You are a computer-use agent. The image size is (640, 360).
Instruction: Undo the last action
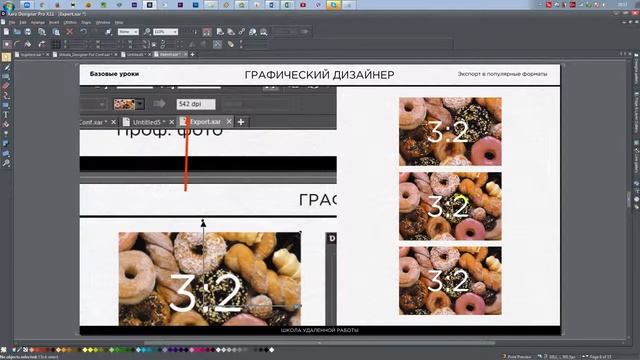84,32
